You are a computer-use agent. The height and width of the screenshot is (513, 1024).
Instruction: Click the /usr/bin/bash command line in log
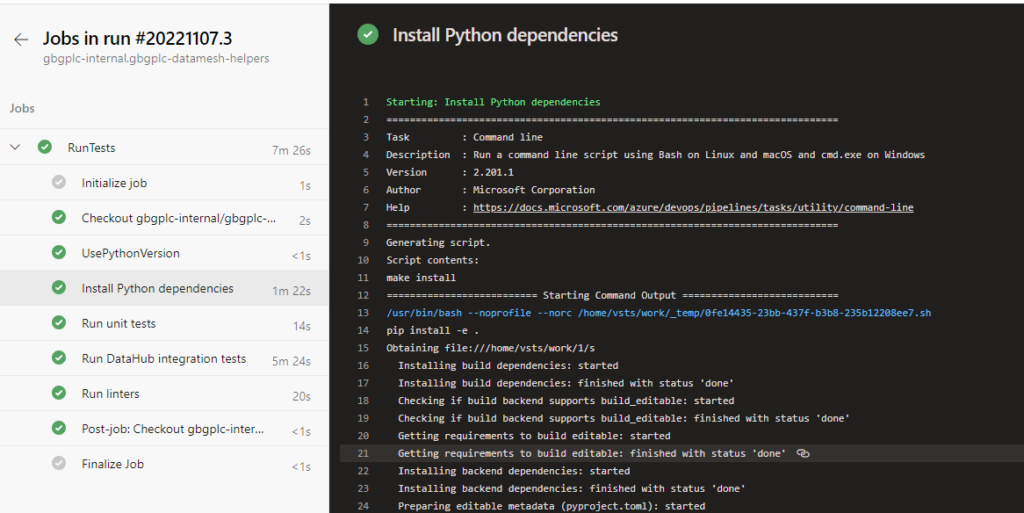pyautogui.click(x=658, y=313)
